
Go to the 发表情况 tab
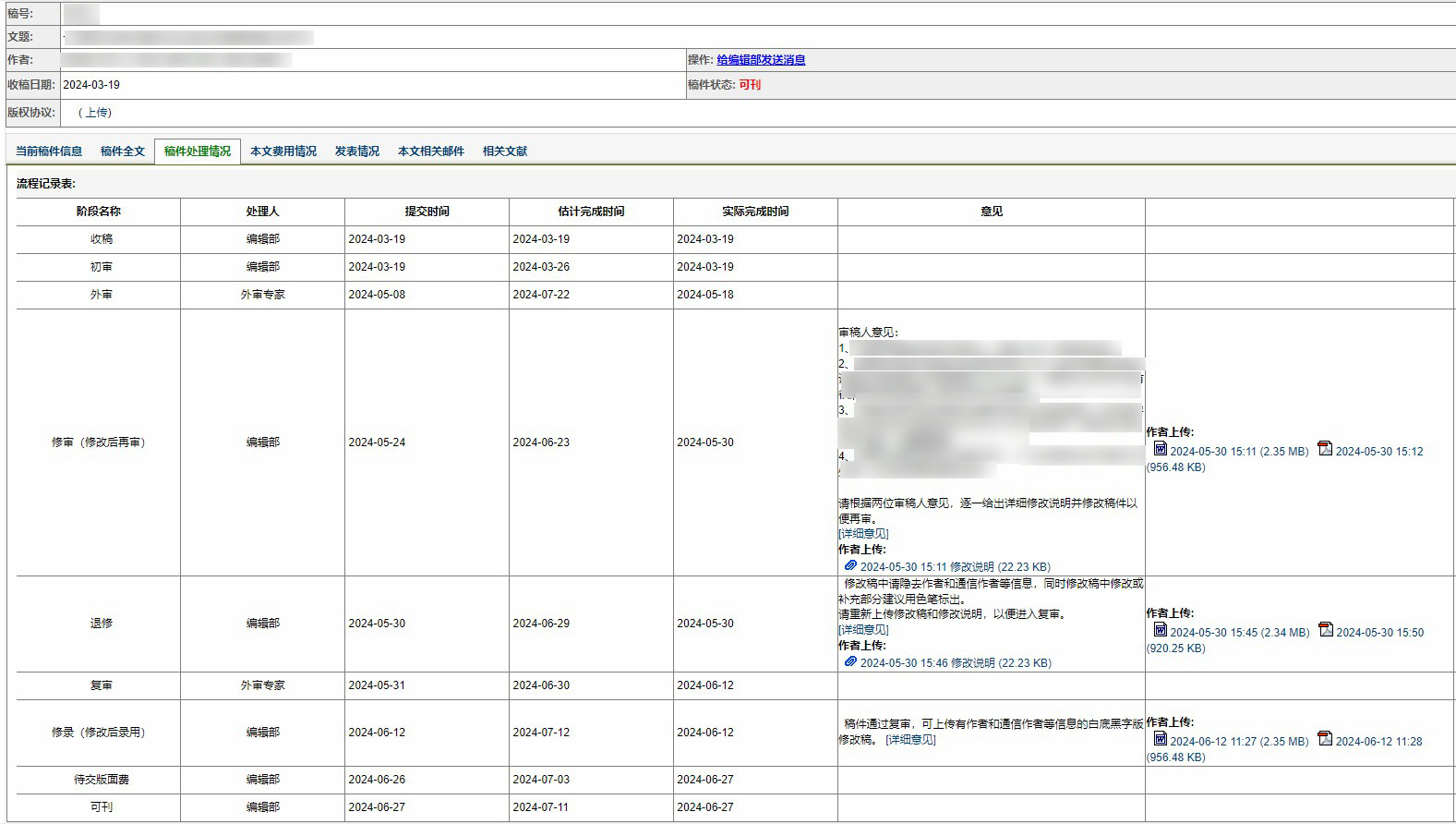tap(357, 151)
